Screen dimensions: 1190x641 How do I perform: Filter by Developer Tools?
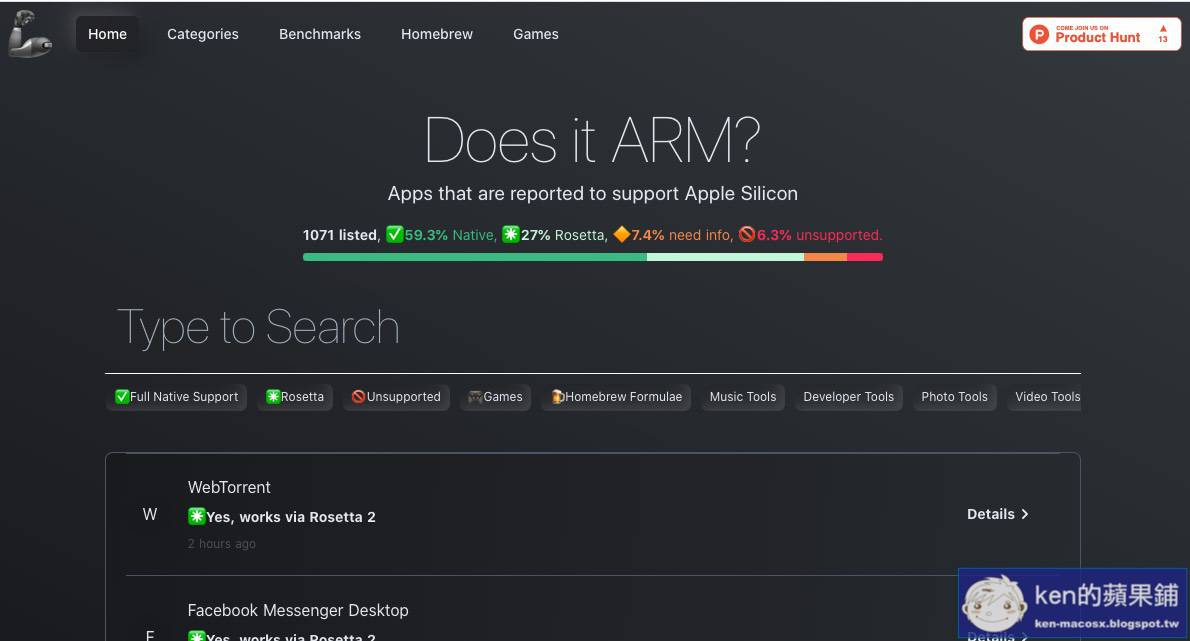[848, 397]
